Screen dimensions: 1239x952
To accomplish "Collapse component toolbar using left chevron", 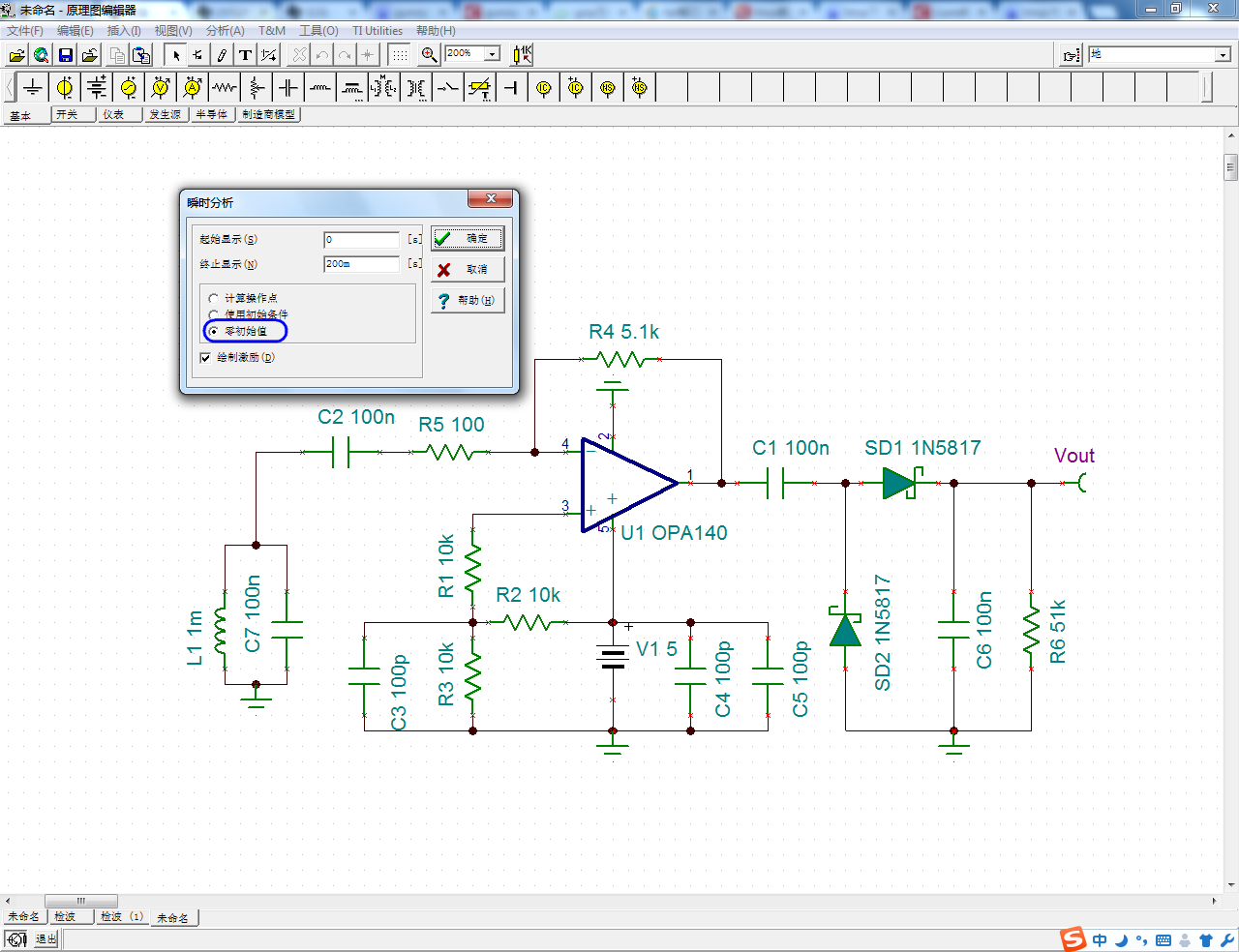I will point(10,88).
